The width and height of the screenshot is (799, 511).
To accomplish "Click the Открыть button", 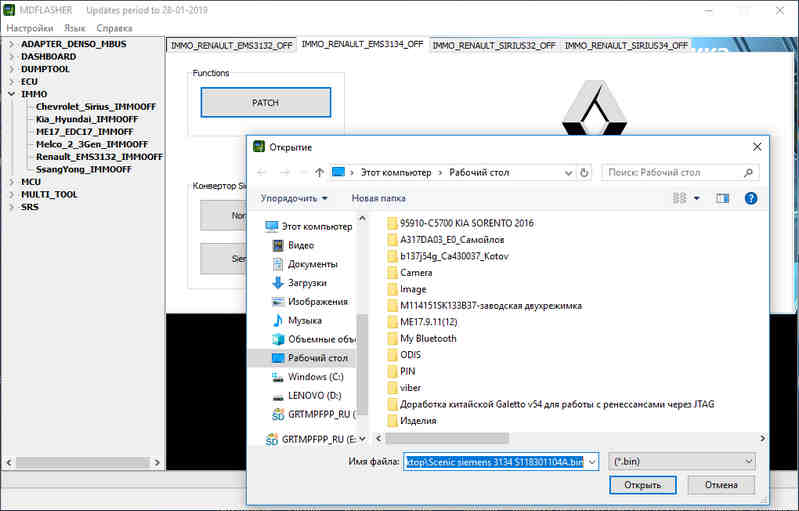I will [643, 485].
